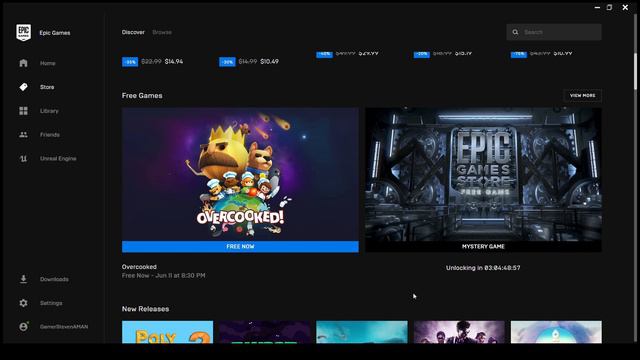Open the Poly game thumbnail in New Releases
Image resolution: width=640 pixels, height=360 pixels.
click(x=167, y=332)
